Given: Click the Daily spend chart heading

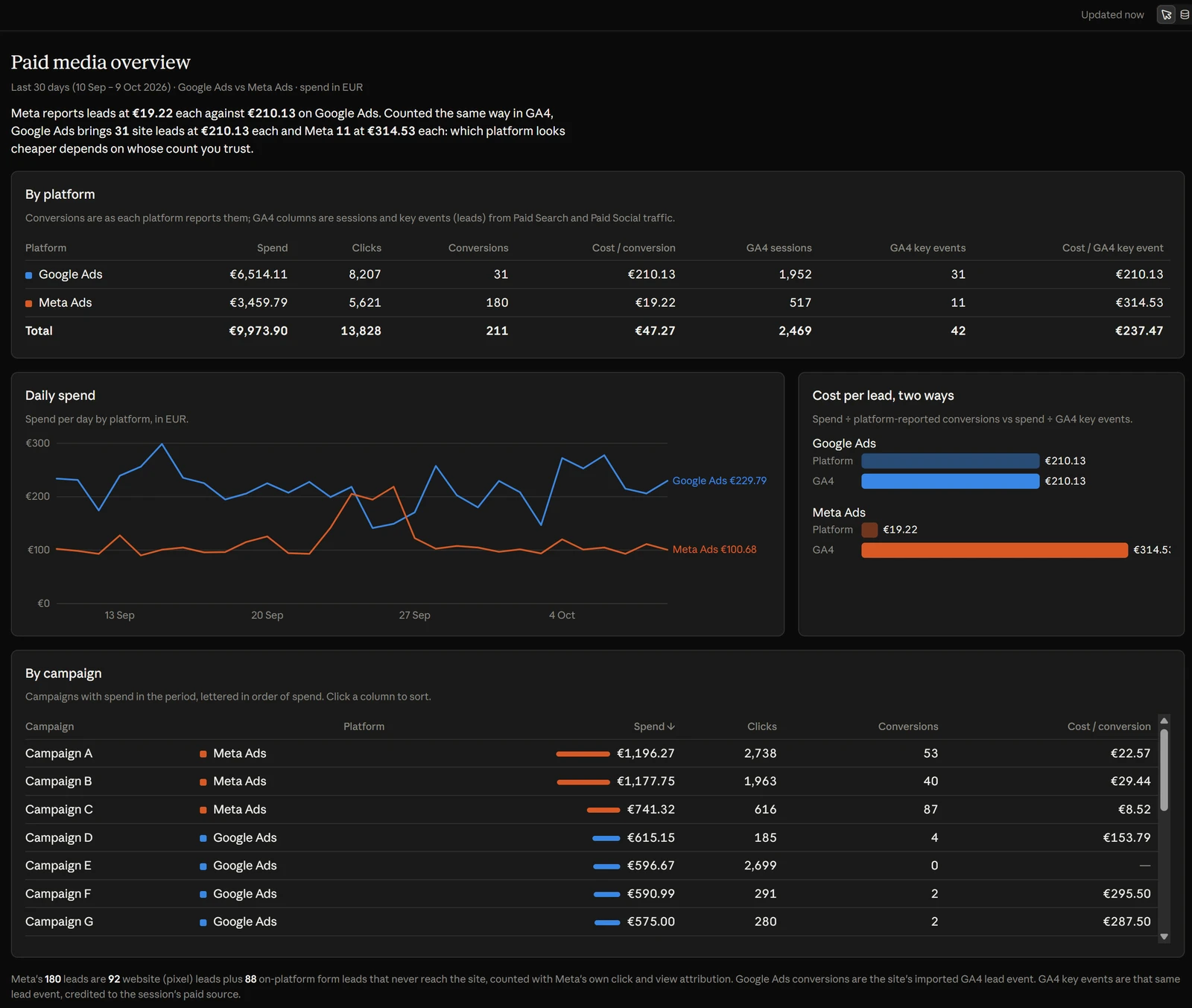Looking at the screenshot, I should coord(60,396).
